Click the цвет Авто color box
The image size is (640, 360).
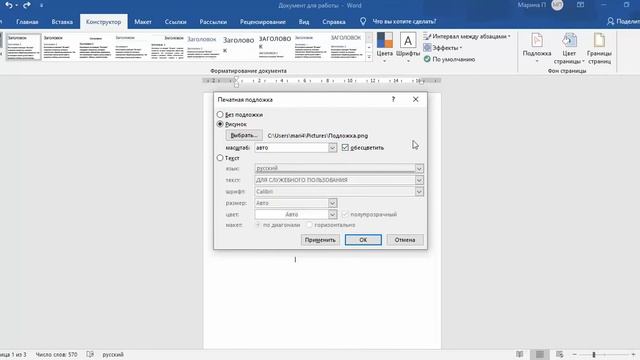(291, 214)
